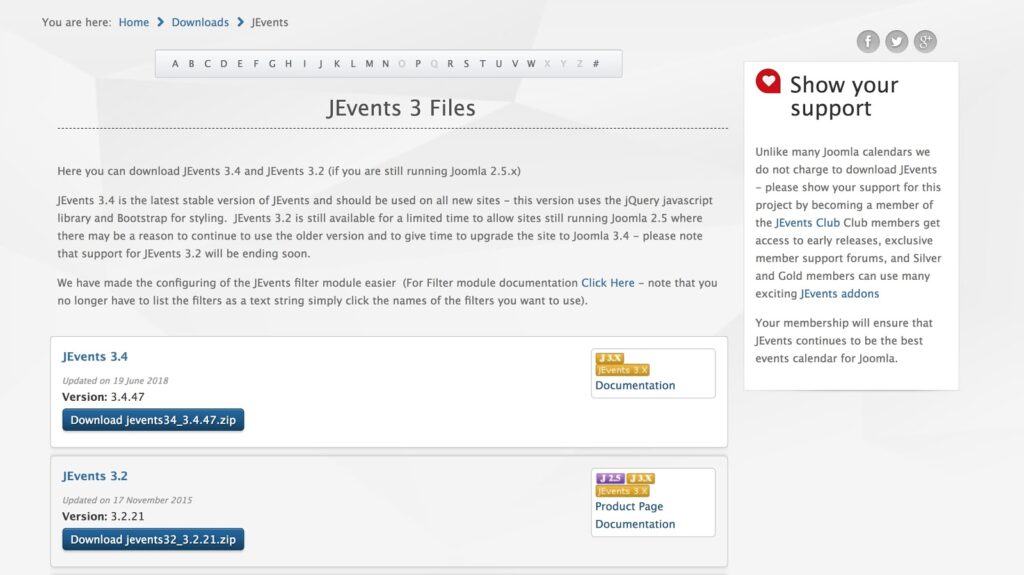
Task: Filter downloads by letter J
Action: click(321, 64)
